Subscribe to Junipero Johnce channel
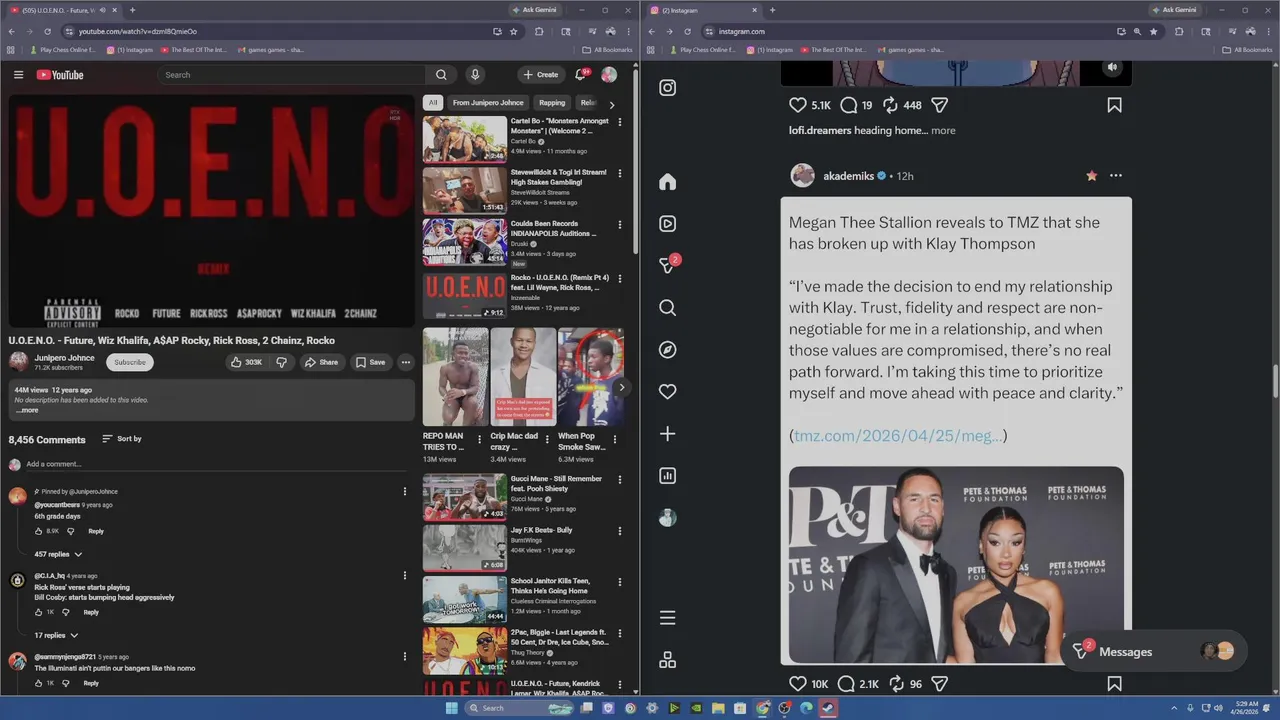The width and height of the screenshot is (1280, 720). (129, 362)
